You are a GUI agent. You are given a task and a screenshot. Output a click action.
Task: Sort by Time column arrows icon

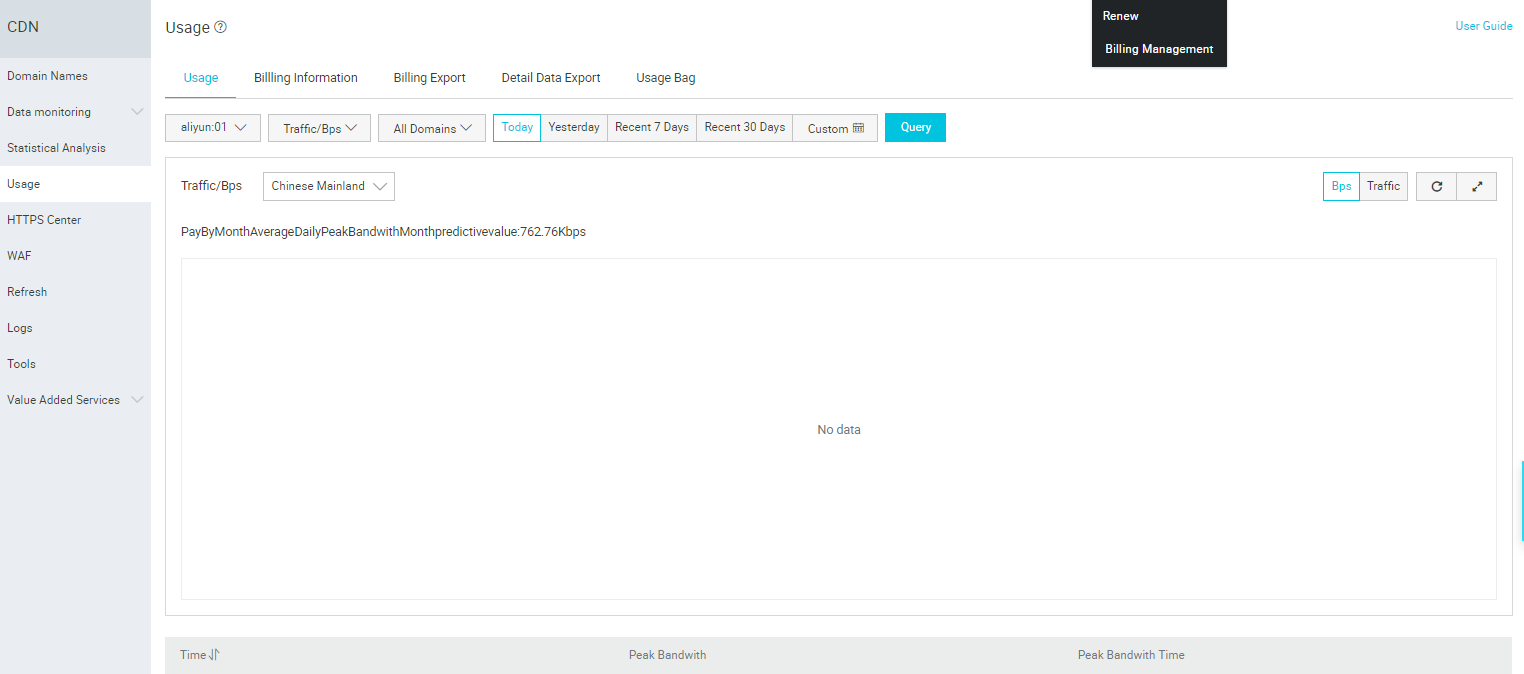(214, 655)
